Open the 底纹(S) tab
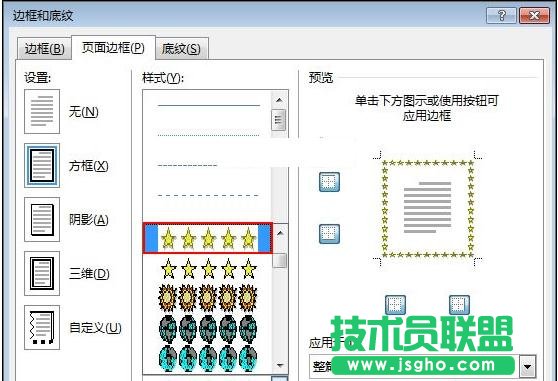Viewport: 558px width, 381px height. [181, 49]
